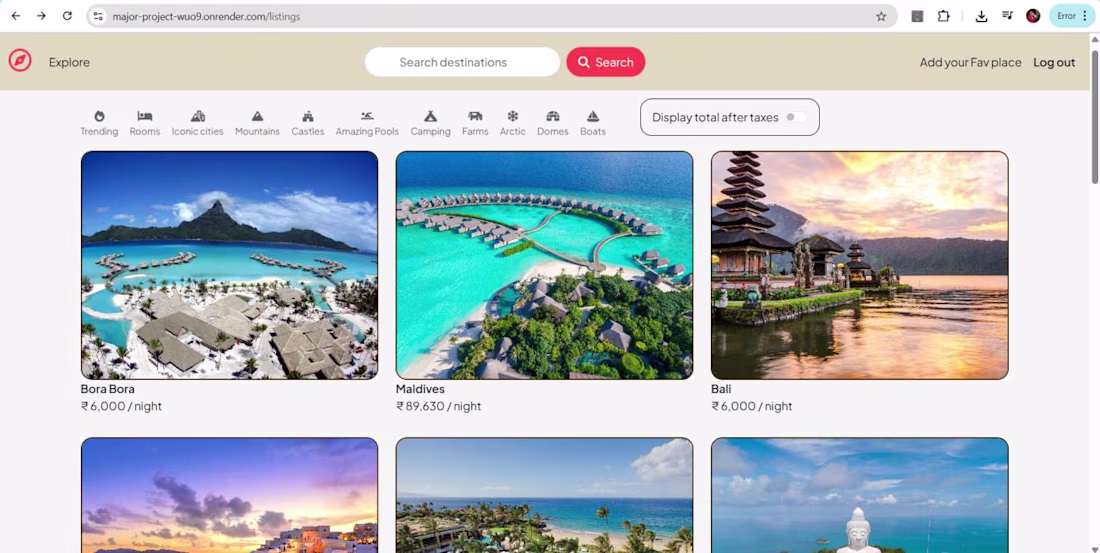Open the white Buddha statue listing photo

click(859, 495)
